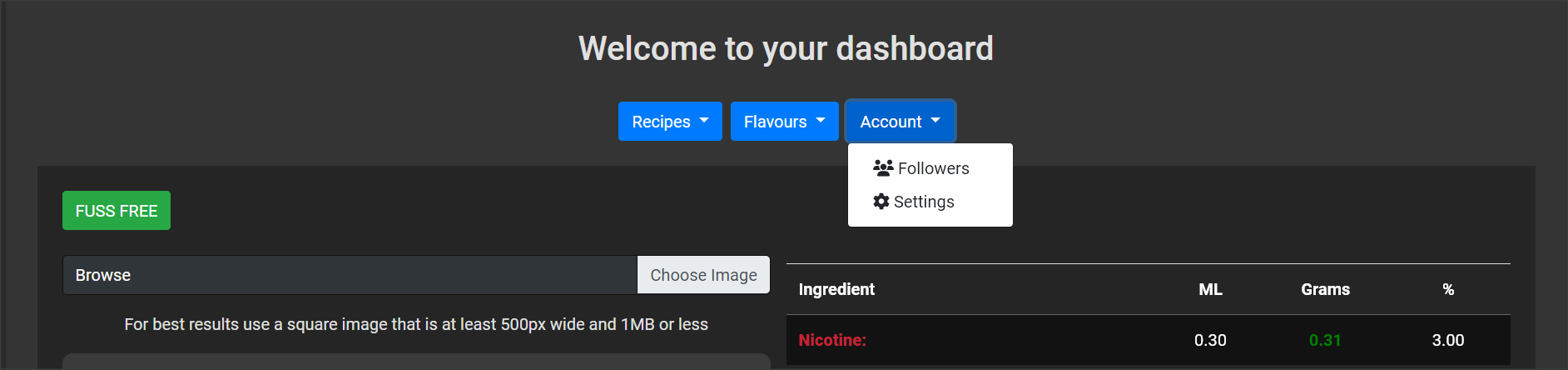Click the Followers people icon
1568x370 pixels.
tap(883, 168)
